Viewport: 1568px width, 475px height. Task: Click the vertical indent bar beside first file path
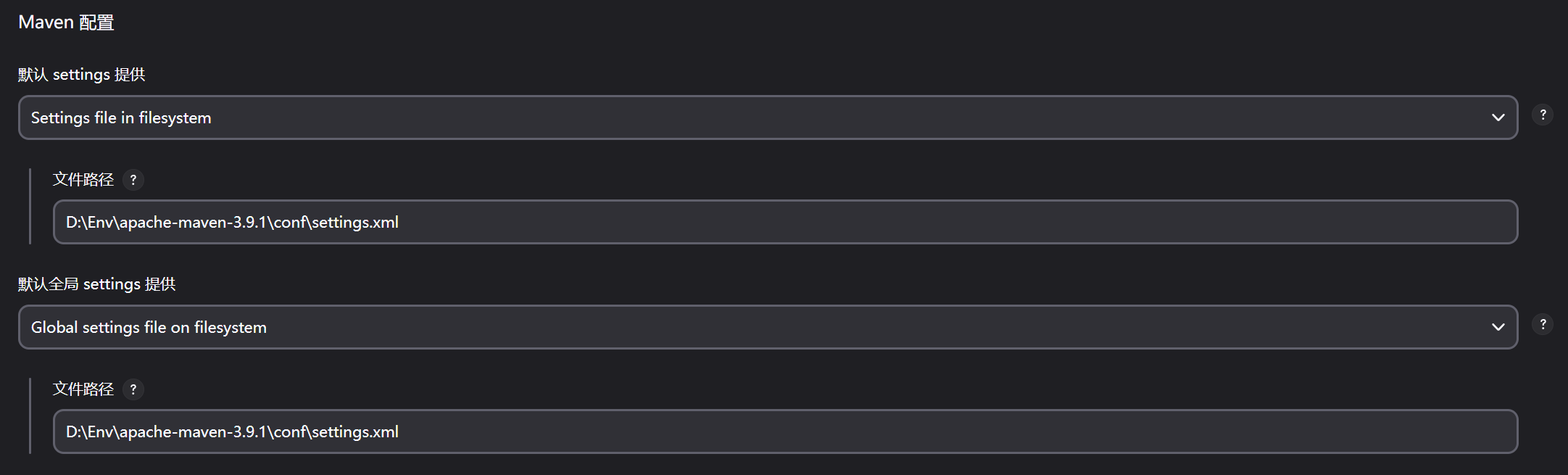[30, 206]
